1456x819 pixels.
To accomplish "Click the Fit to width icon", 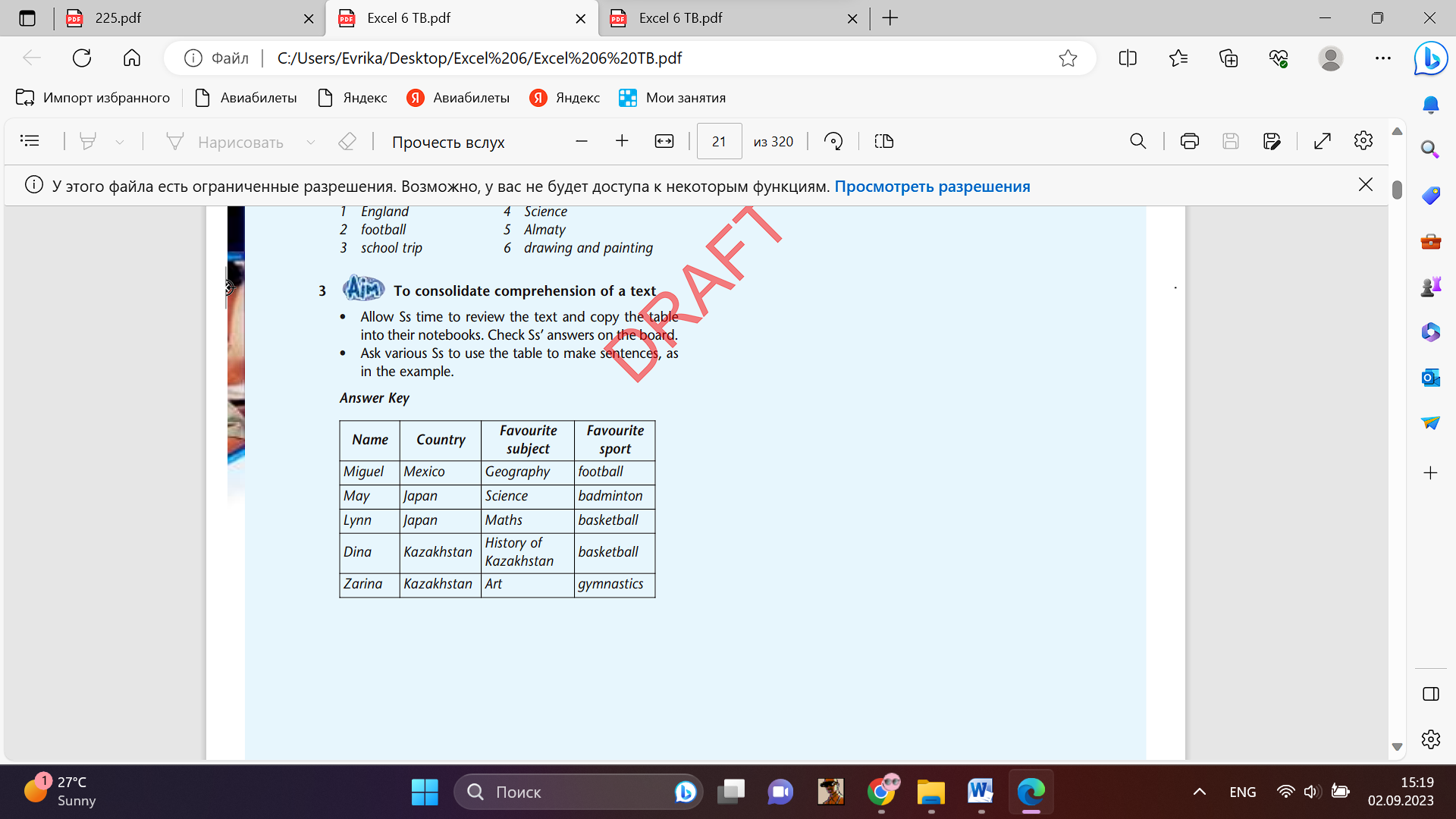I will pyautogui.click(x=664, y=141).
